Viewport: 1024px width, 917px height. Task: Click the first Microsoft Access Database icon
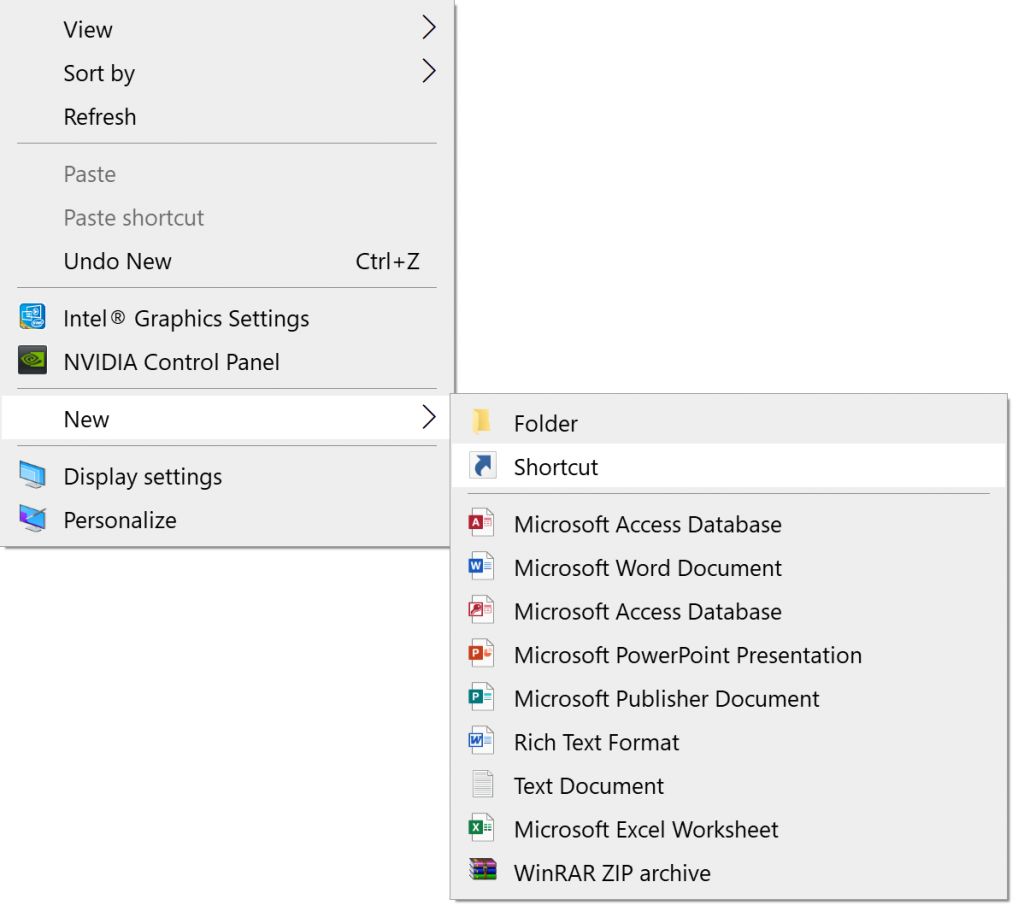[x=481, y=523]
